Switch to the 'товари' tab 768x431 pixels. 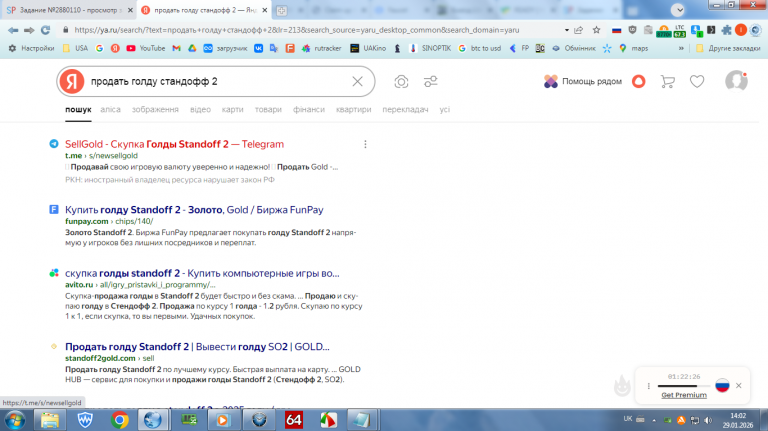tap(268, 109)
